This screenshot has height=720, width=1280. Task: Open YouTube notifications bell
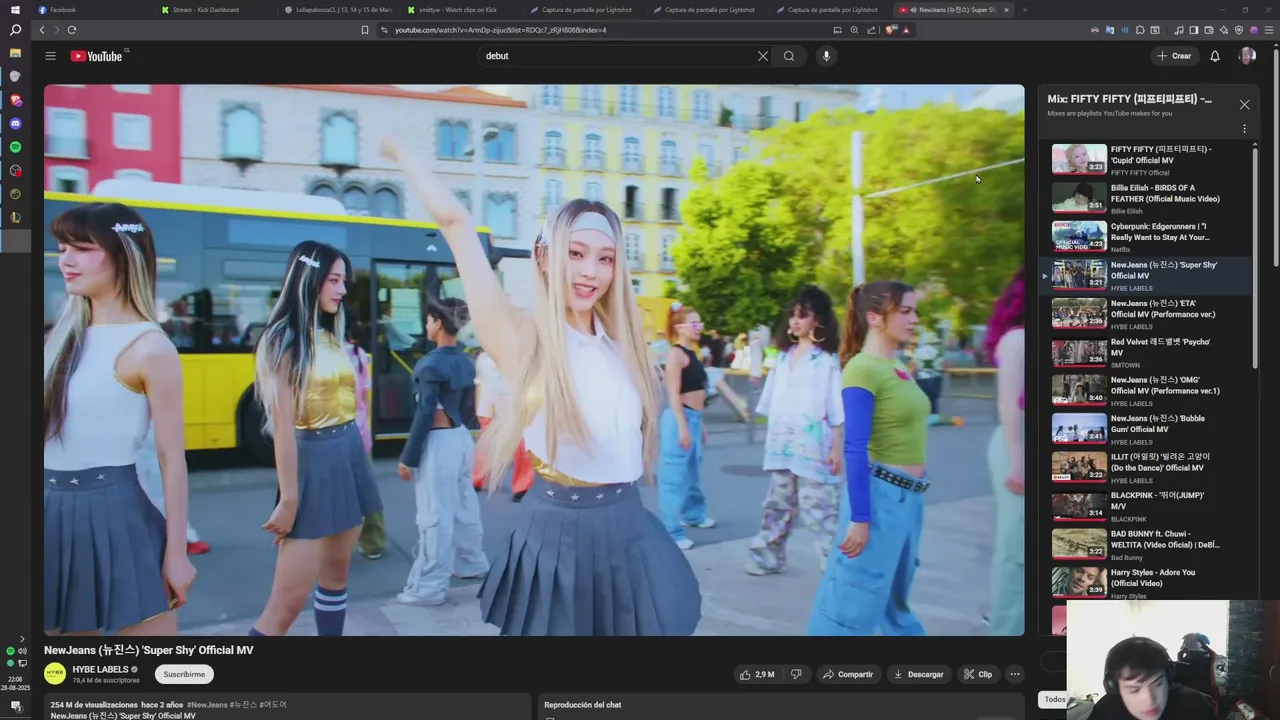(1215, 56)
